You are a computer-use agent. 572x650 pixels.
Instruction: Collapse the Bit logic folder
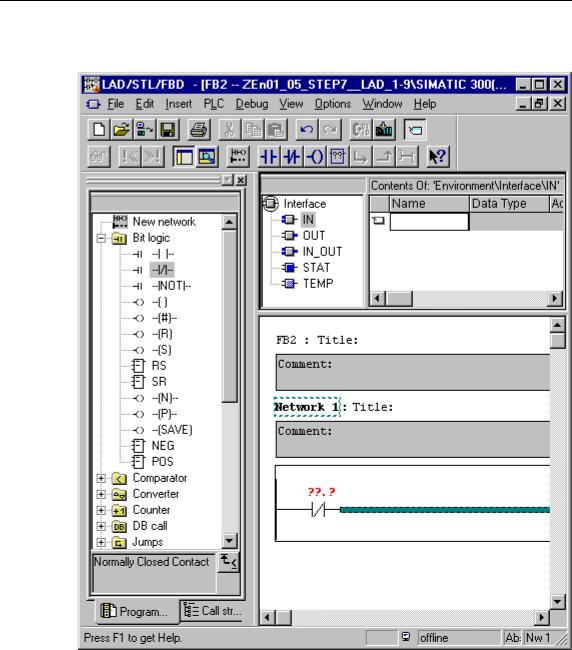(x=101, y=238)
